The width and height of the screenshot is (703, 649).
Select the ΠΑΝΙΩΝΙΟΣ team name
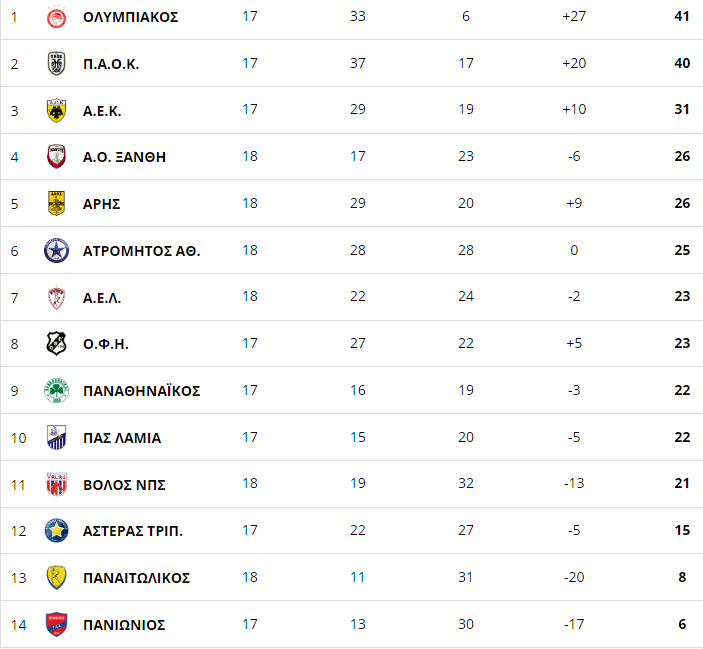(124, 624)
